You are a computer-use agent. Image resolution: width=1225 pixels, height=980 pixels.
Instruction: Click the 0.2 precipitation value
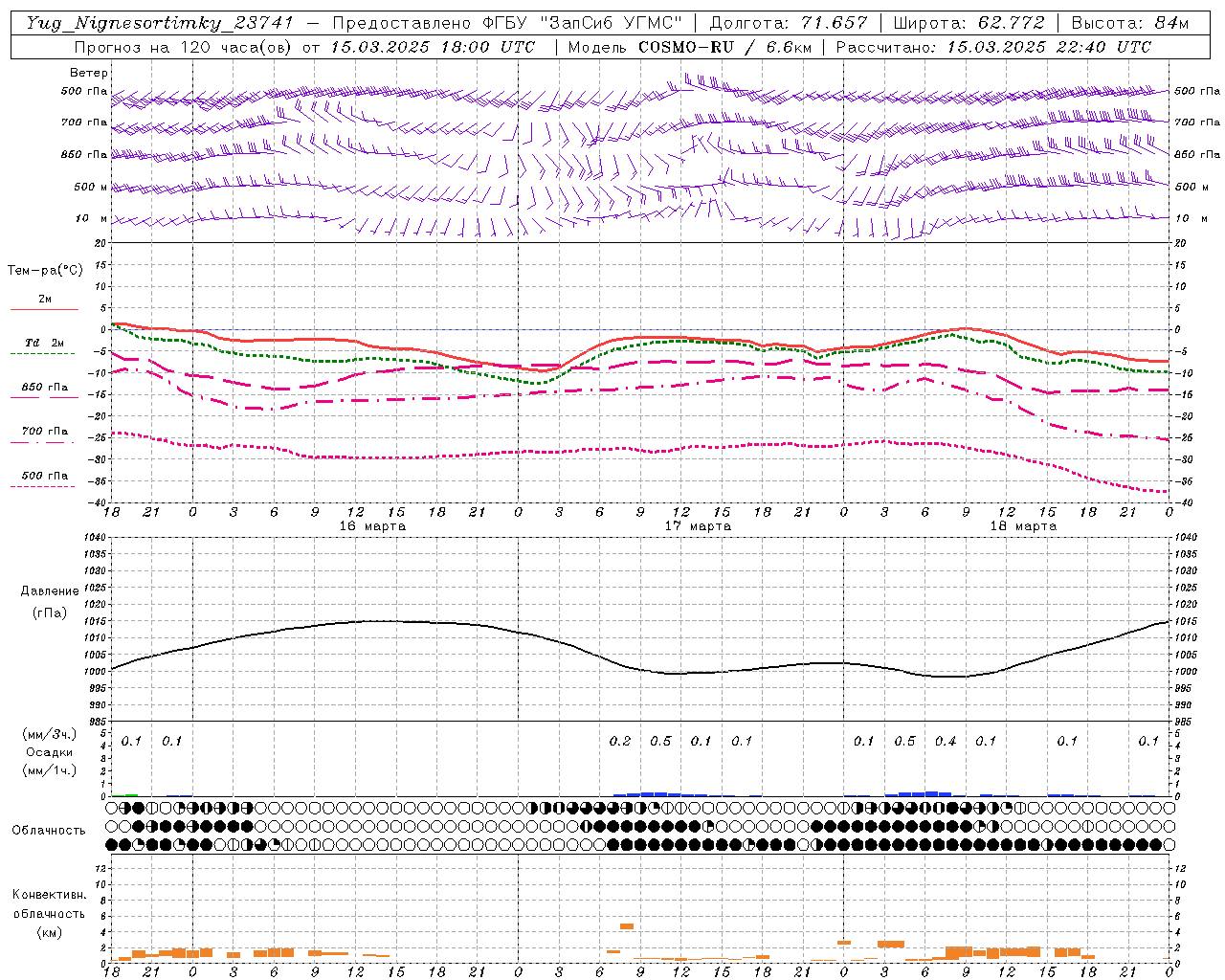[620, 741]
